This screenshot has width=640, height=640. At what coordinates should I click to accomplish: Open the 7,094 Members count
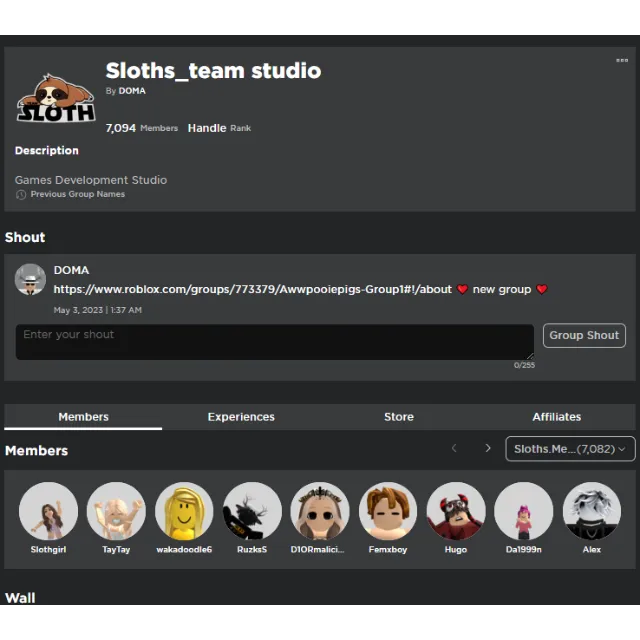(141, 128)
